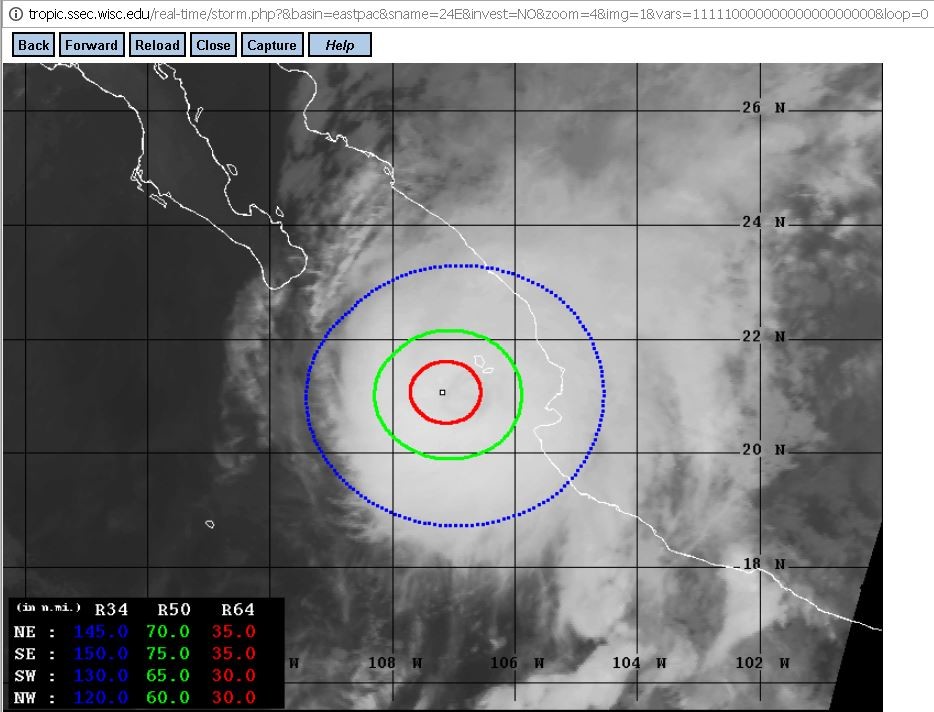Click the NE R64 value 35.0

[x=234, y=632]
